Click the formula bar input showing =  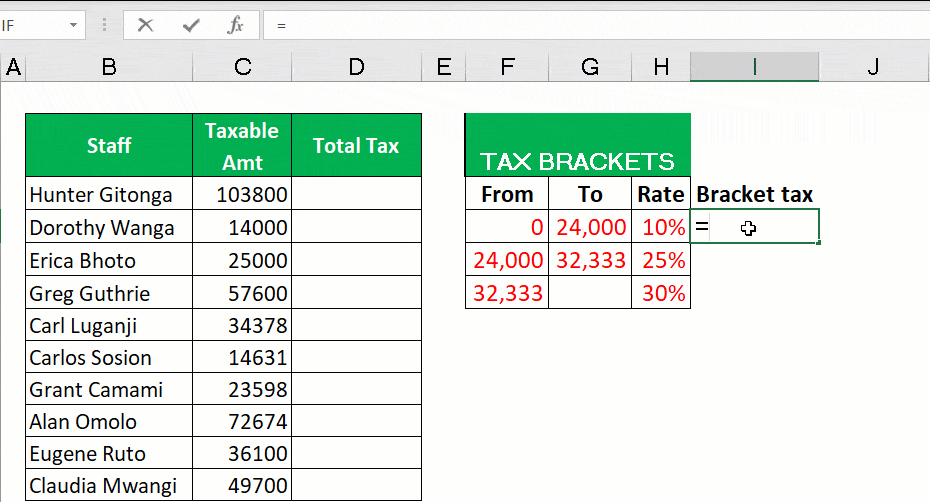pos(596,26)
